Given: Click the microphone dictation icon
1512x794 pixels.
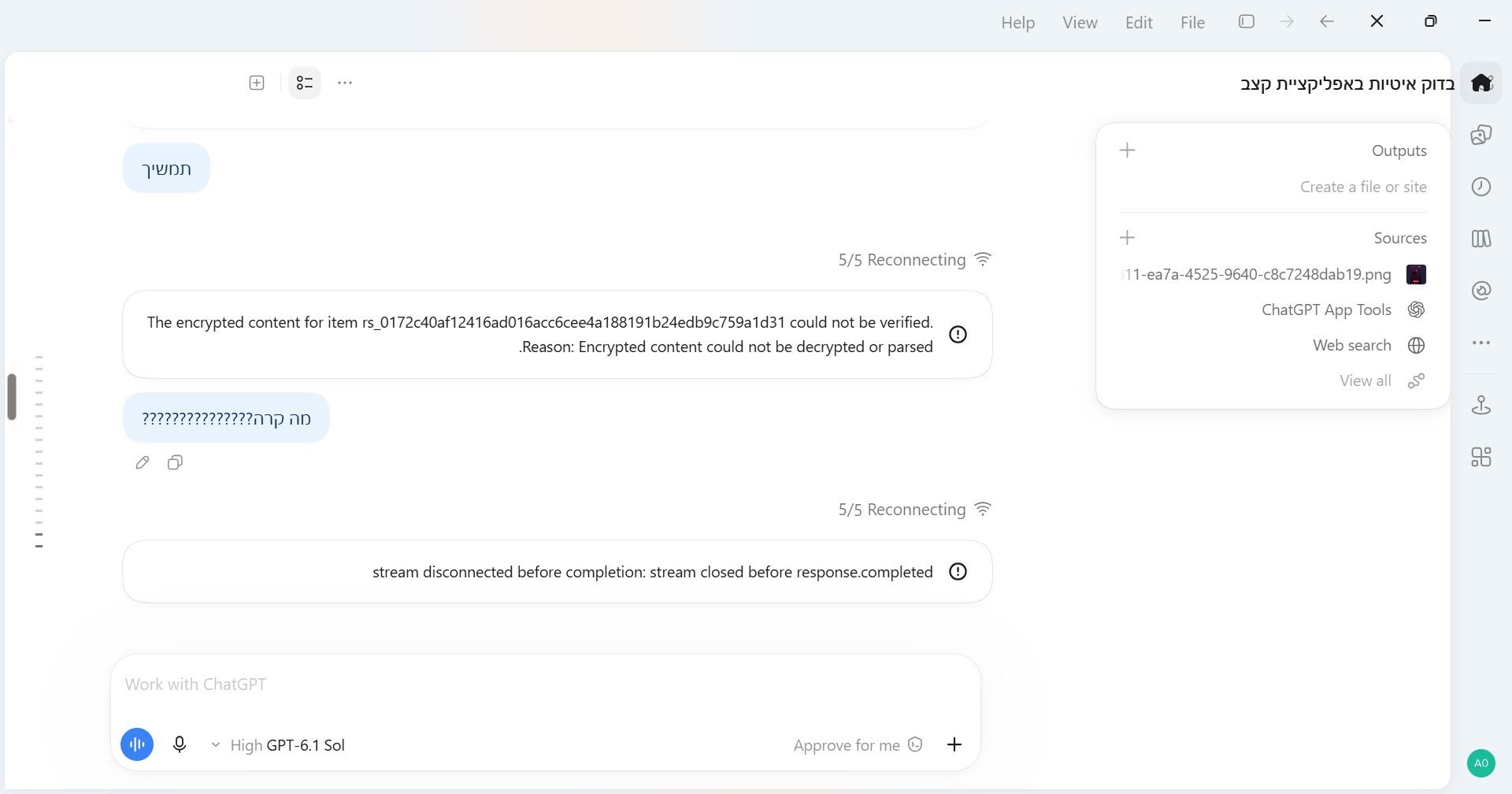Looking at the screenshot, I should 180,744.
